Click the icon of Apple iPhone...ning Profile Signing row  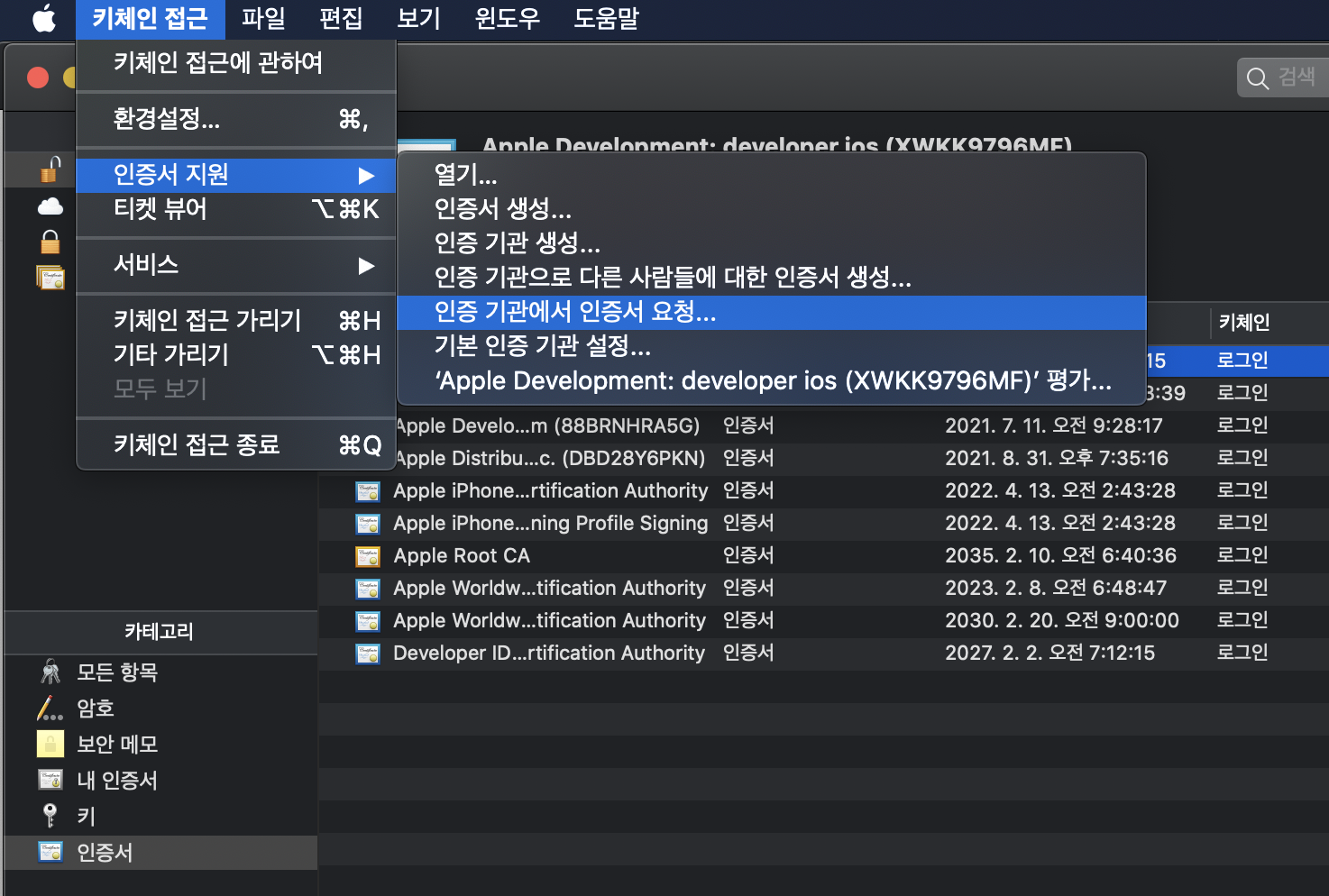point(368,524)
